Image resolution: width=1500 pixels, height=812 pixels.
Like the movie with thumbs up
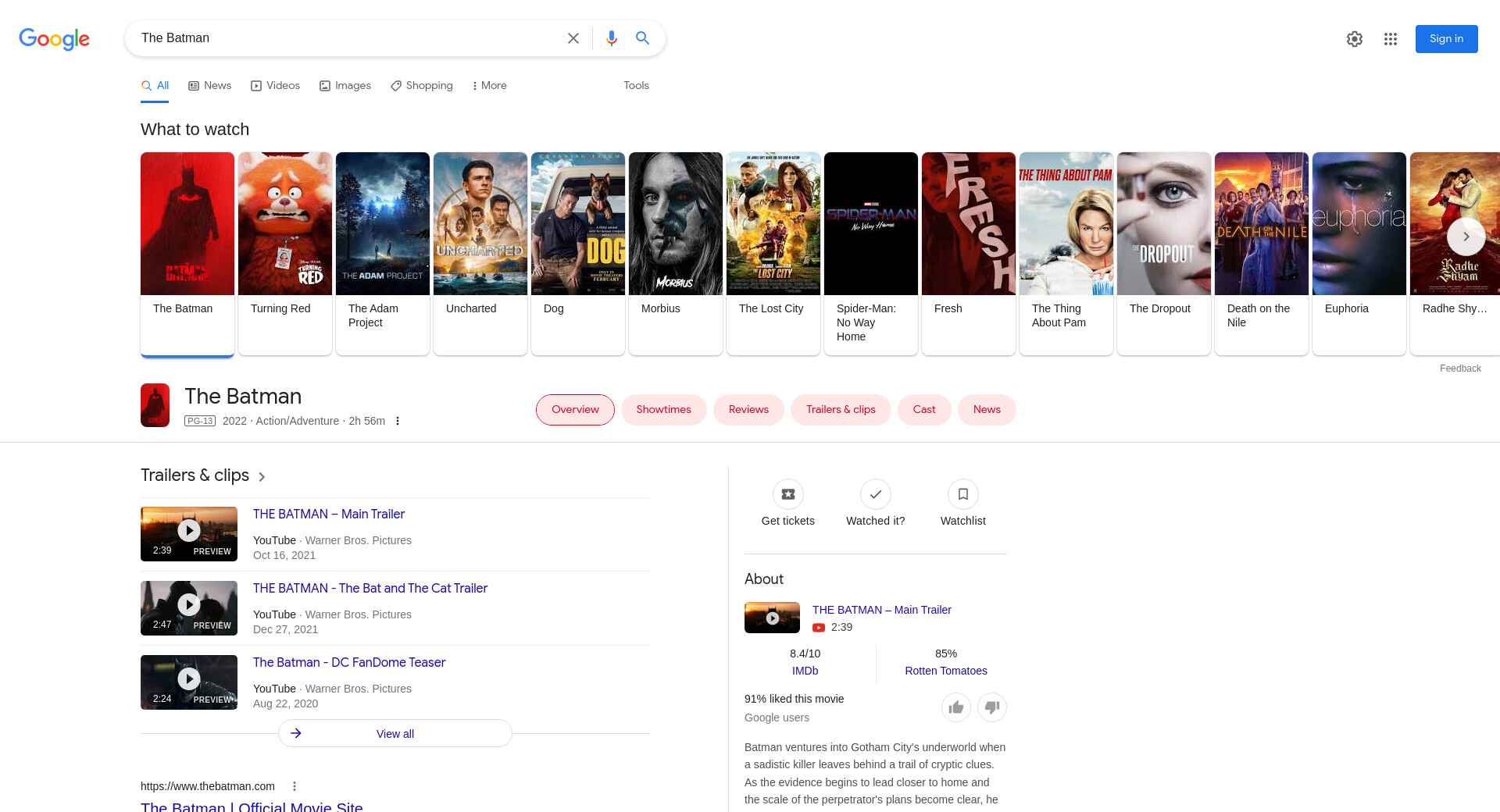pyautogui.click(x=955, y=707)
